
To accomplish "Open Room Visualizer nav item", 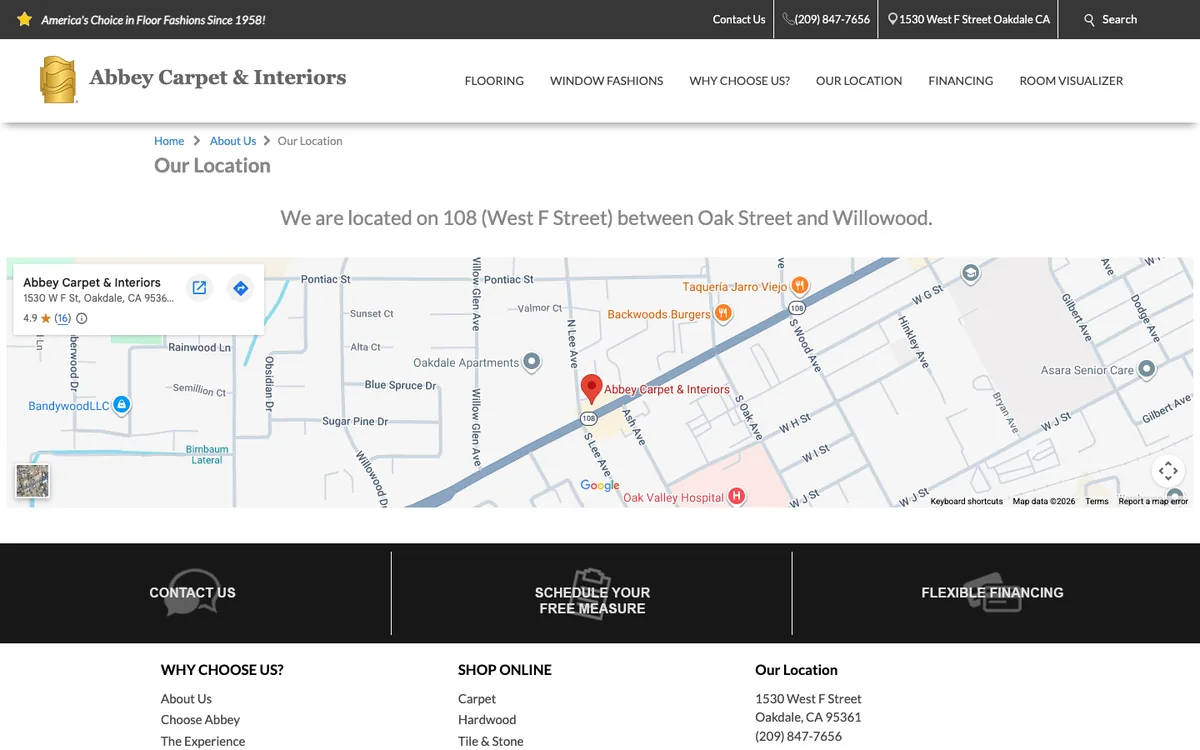I will click(1071, 81).
